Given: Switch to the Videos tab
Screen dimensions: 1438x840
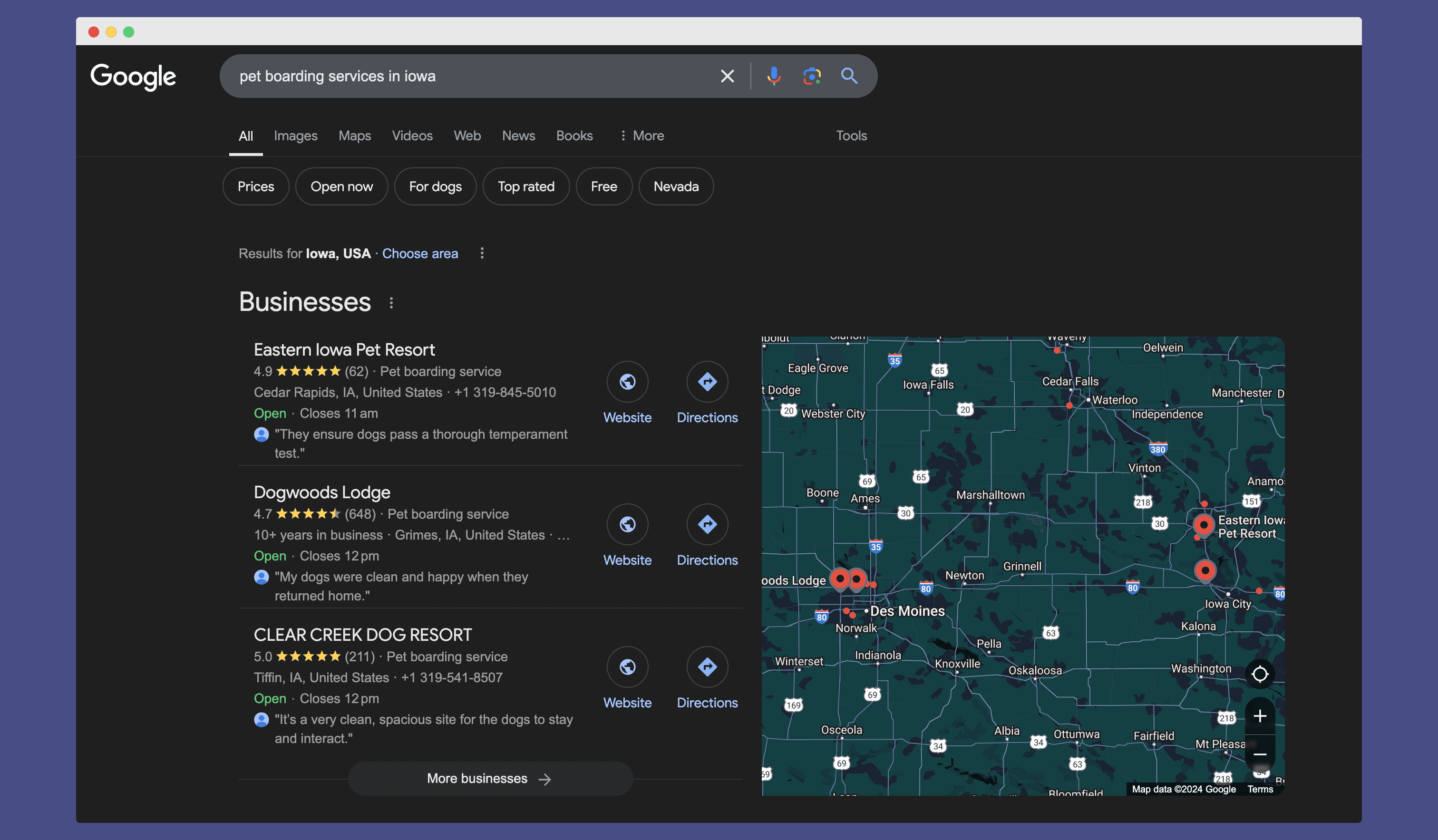Looking at the screenshot, I should [412, 136].
